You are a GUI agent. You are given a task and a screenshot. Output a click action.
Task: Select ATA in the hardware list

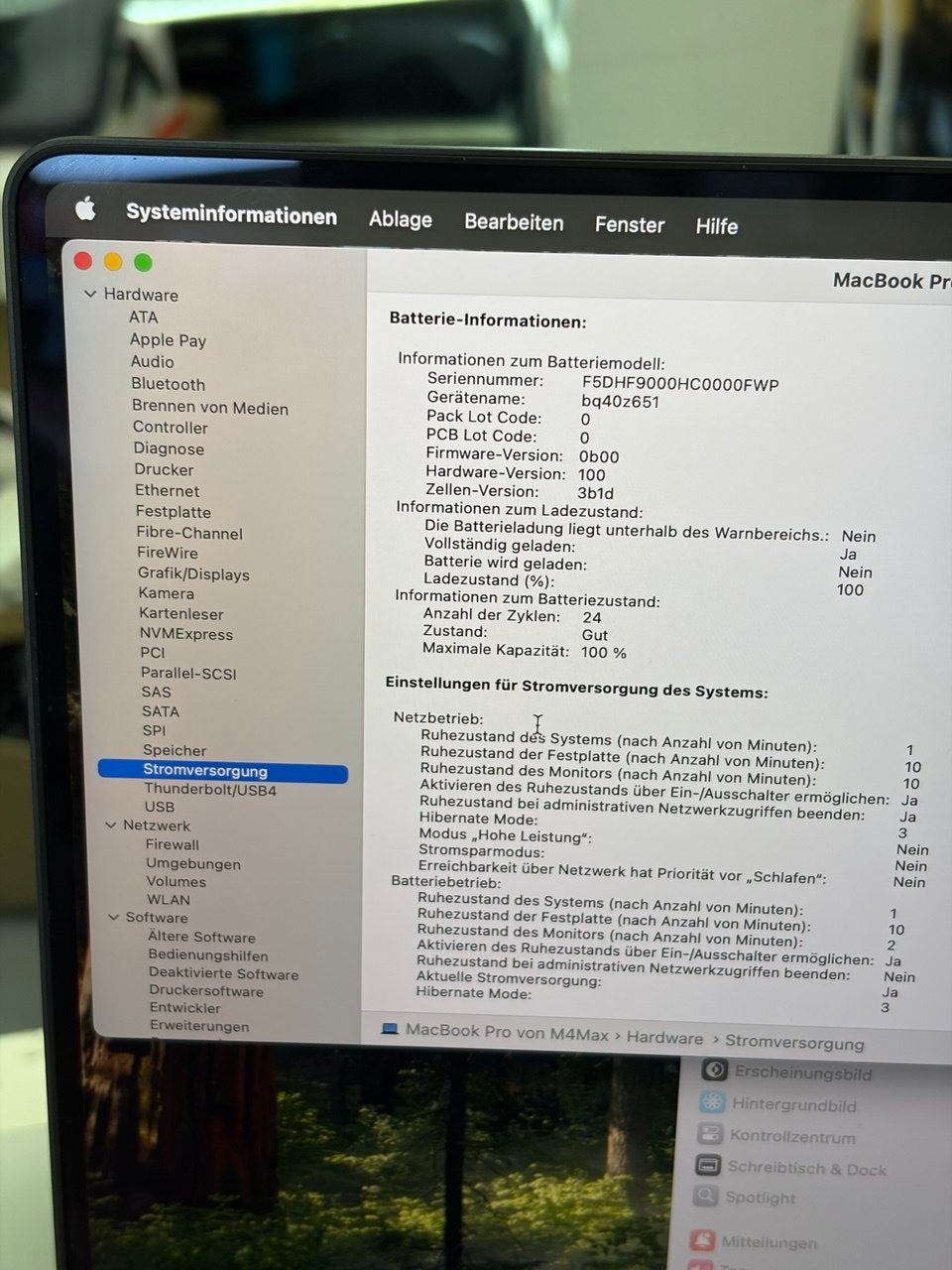click(x=143, y=317)
